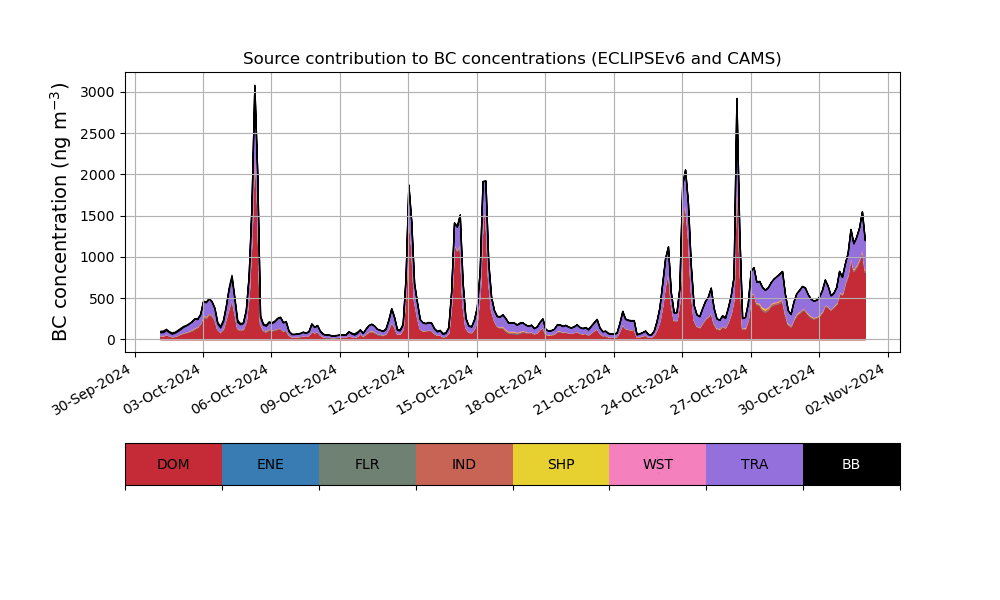
Task: Click the y-axis tick label 500
Action: pyautogui.click(x=102, y=299)
